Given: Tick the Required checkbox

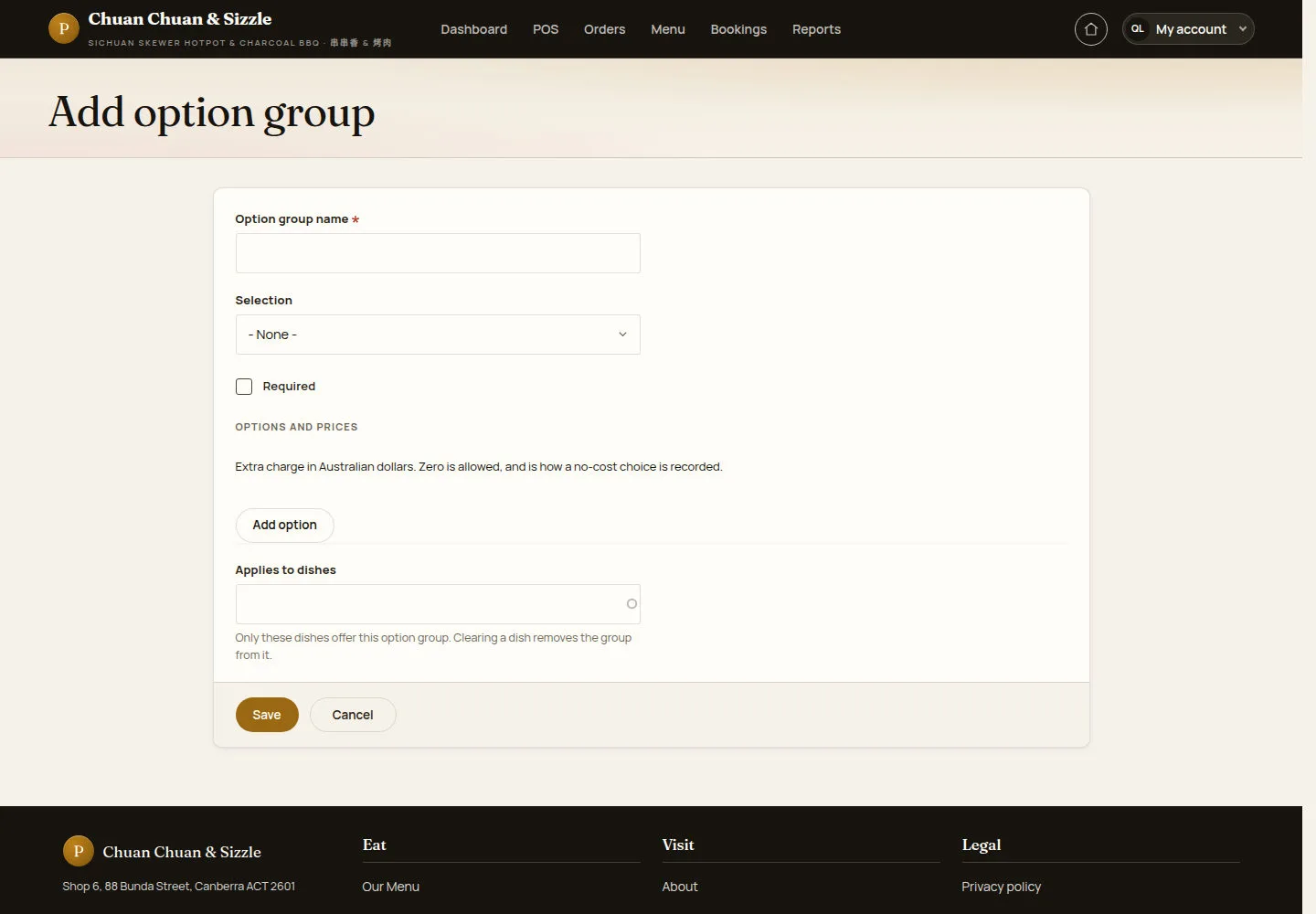Looking at the screenshot, I should click(244, 387).
